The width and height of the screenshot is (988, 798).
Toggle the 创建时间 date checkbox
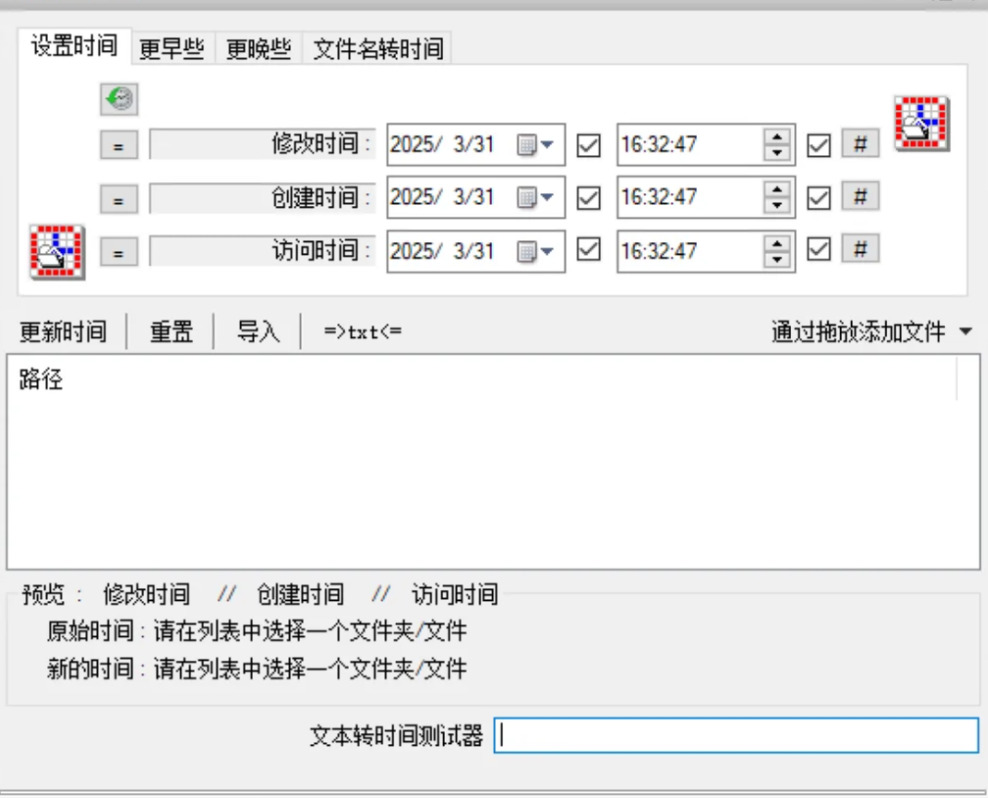(589, 198)
